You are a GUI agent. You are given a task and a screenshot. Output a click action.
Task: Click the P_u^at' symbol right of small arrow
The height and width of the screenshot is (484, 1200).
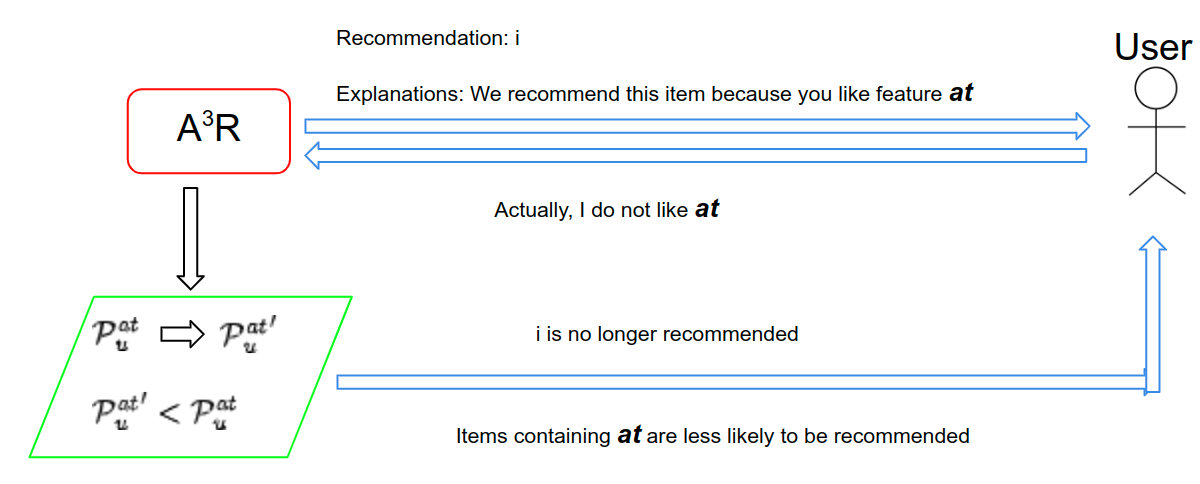251,335
